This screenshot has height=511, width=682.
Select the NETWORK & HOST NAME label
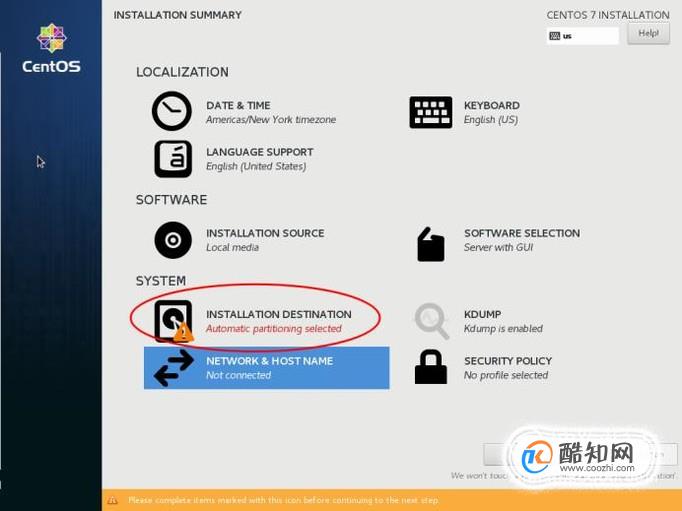tap(269, 361)
